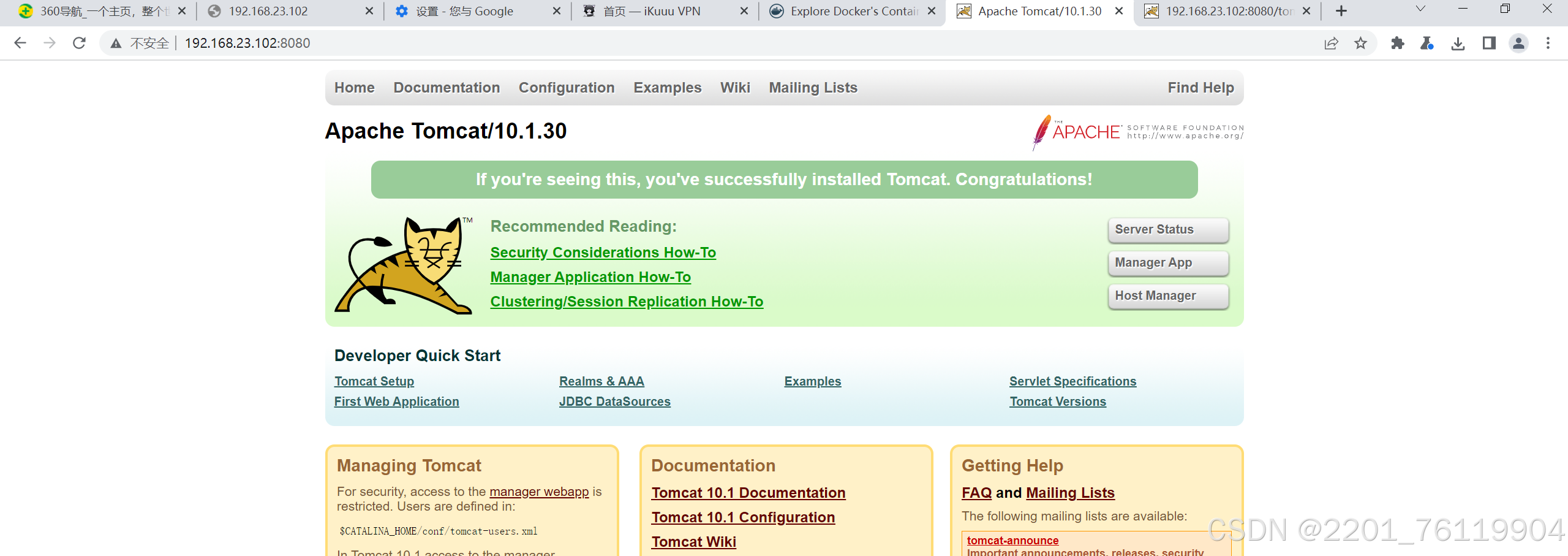Viewport: 1568px width, 556px height.
Task: Open Wiki in Tomcat navigation bar
Action: click(735, 88)
